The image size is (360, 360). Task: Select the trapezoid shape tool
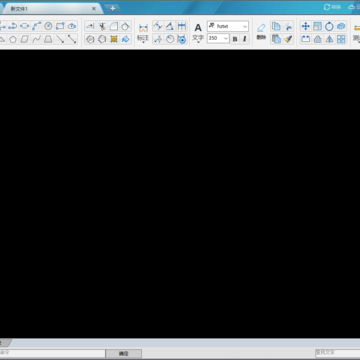(x=48, y=39)
